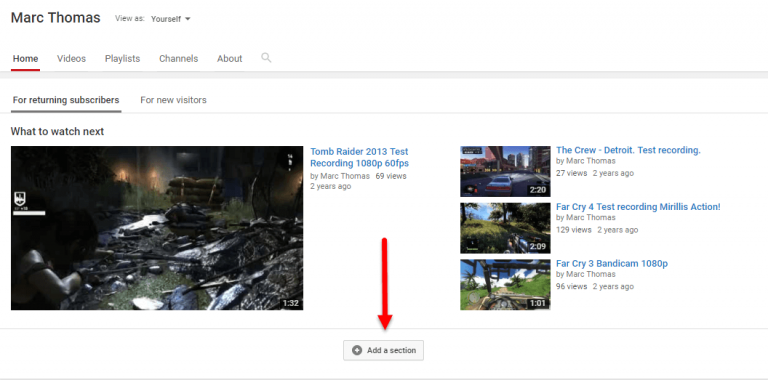Open the View as Yourself dropdown
Image resolution: width=768 pixels, height=380 pixels.
pyautogui.click(x=170, y=19)
